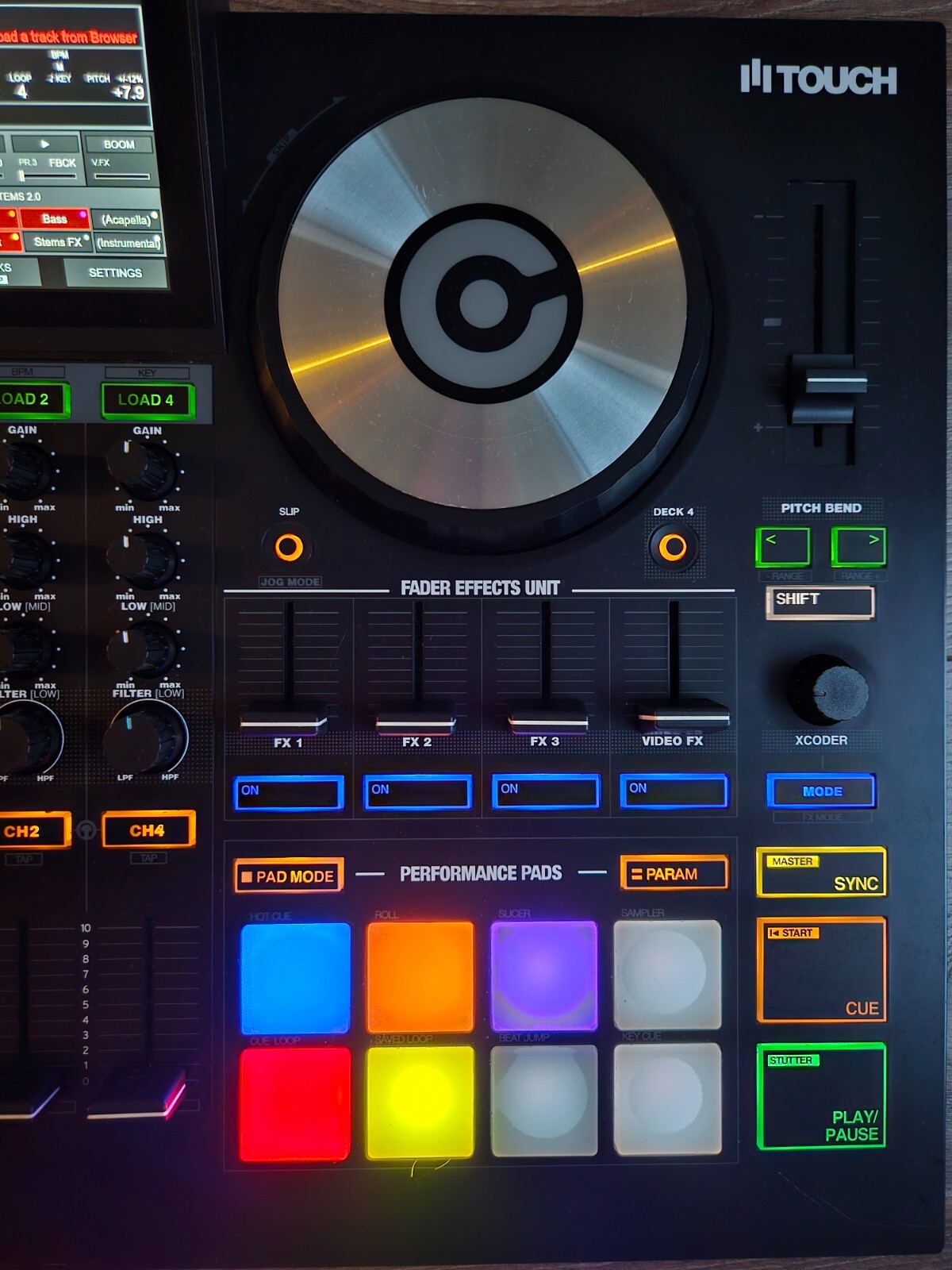The image size is (952, 1270).
Task: Hit the yellow SYNC button
Action: pyautogui.click(x=822, y=872)
